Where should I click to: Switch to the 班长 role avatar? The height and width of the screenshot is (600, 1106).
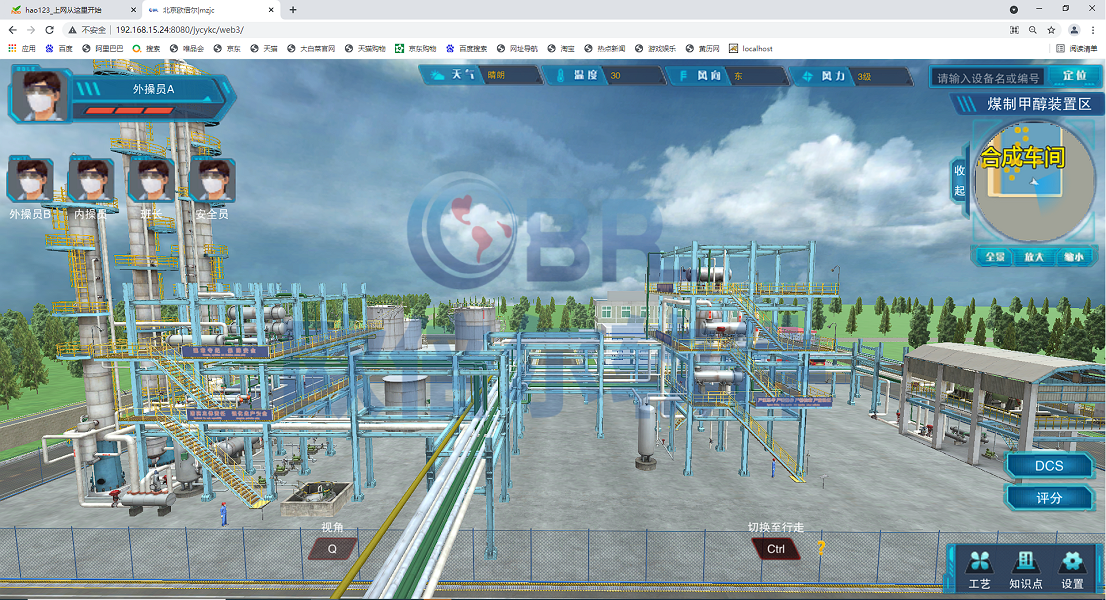(x=152, y=180)
